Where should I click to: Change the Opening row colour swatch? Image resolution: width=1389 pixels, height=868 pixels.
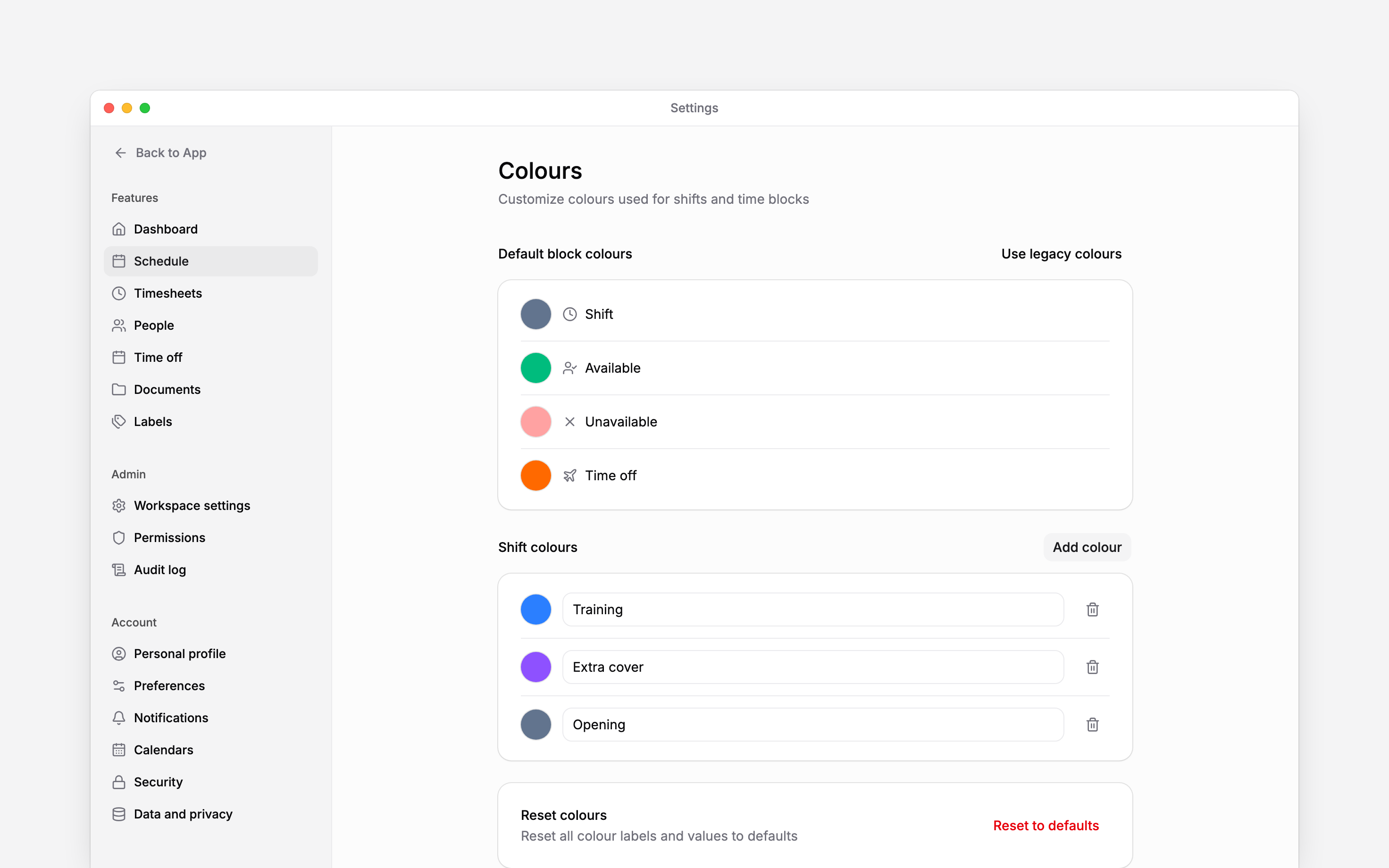point(536,725)
